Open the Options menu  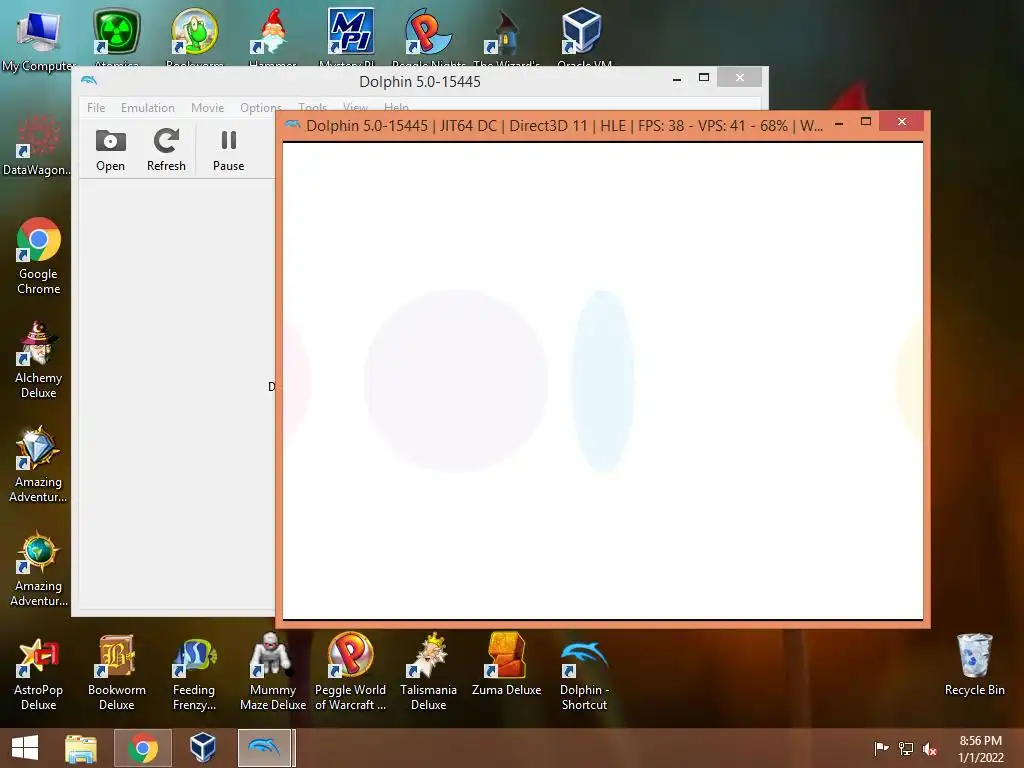click(261, 108)
